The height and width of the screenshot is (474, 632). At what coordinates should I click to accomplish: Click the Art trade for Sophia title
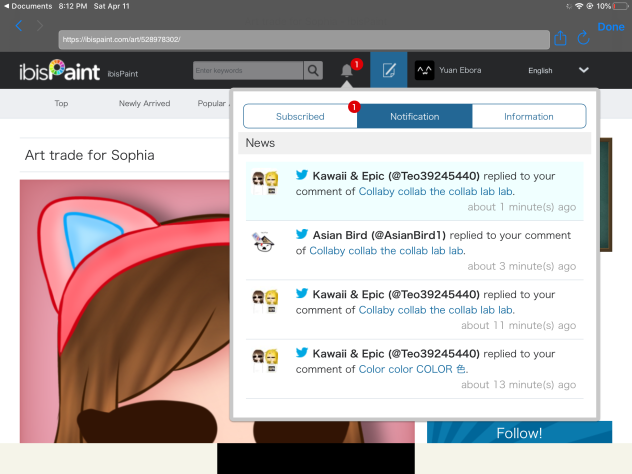coord(89,155)
